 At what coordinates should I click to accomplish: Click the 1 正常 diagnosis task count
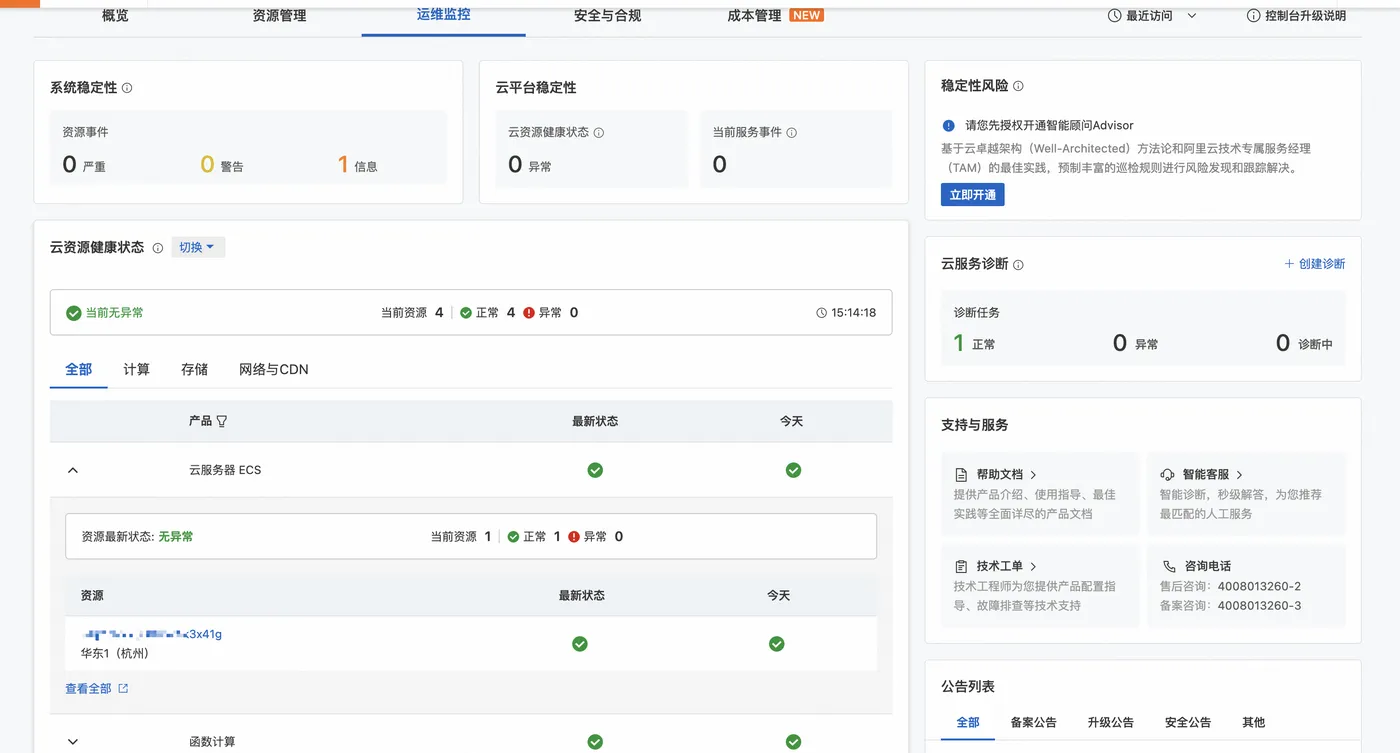[x=974, y=343]
